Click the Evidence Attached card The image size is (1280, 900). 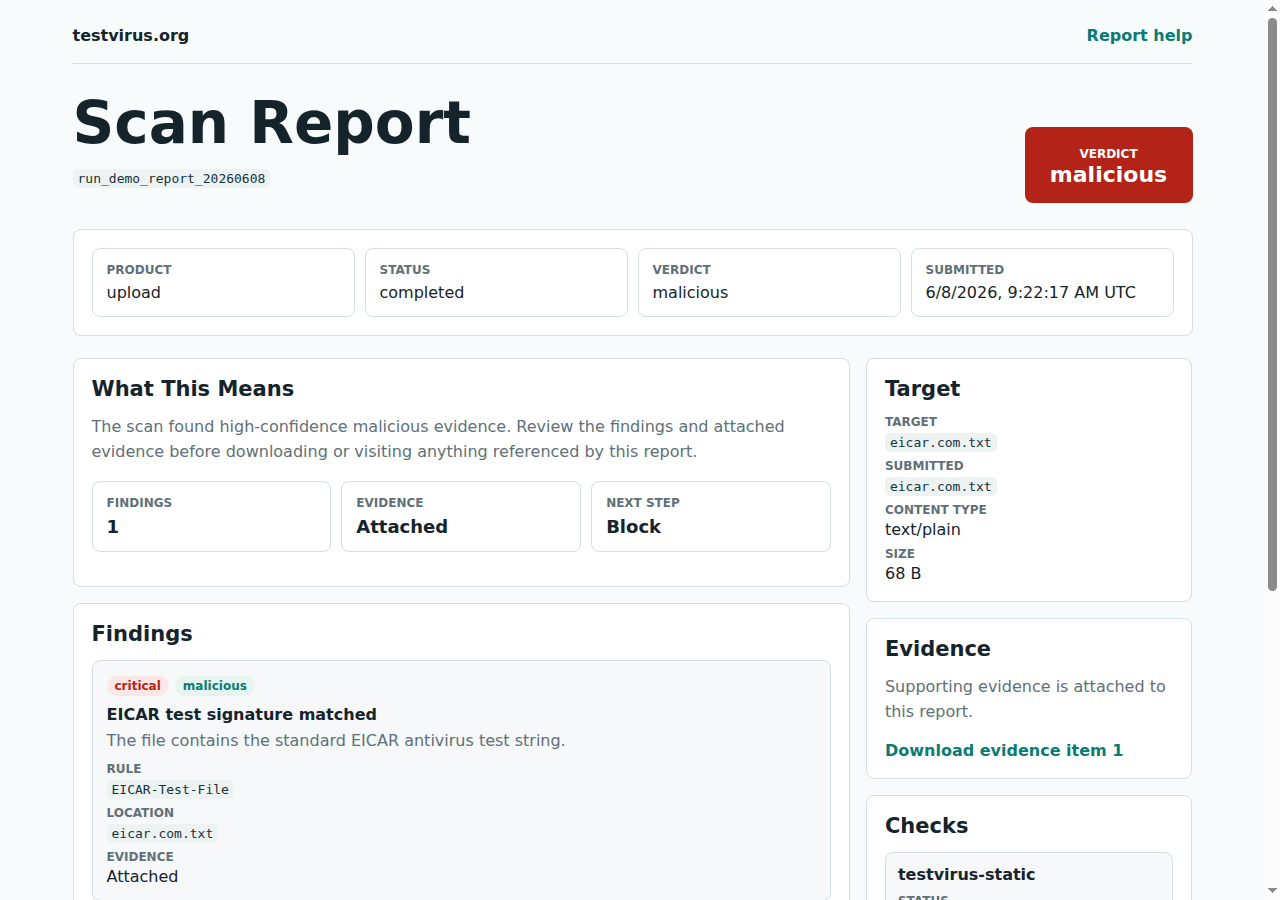[x=461, y=516]
